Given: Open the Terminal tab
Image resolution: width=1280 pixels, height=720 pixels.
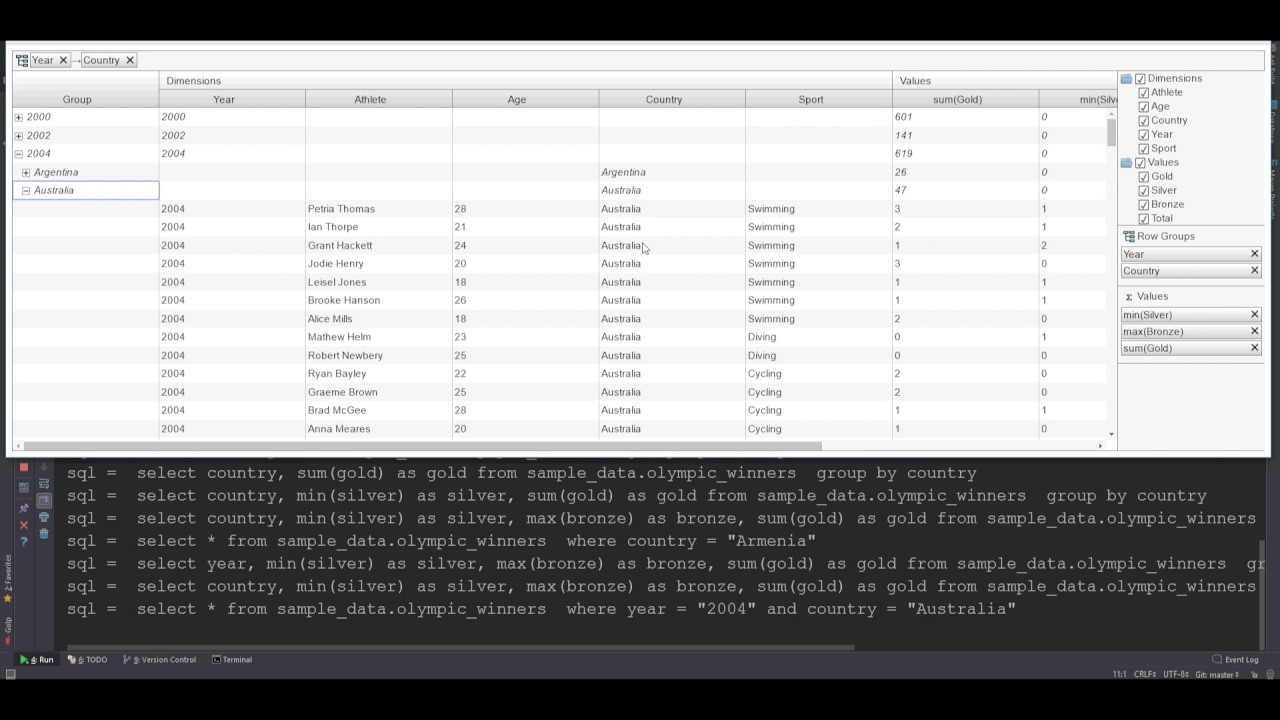Looking at the screenshot, I should coord(232,660).
